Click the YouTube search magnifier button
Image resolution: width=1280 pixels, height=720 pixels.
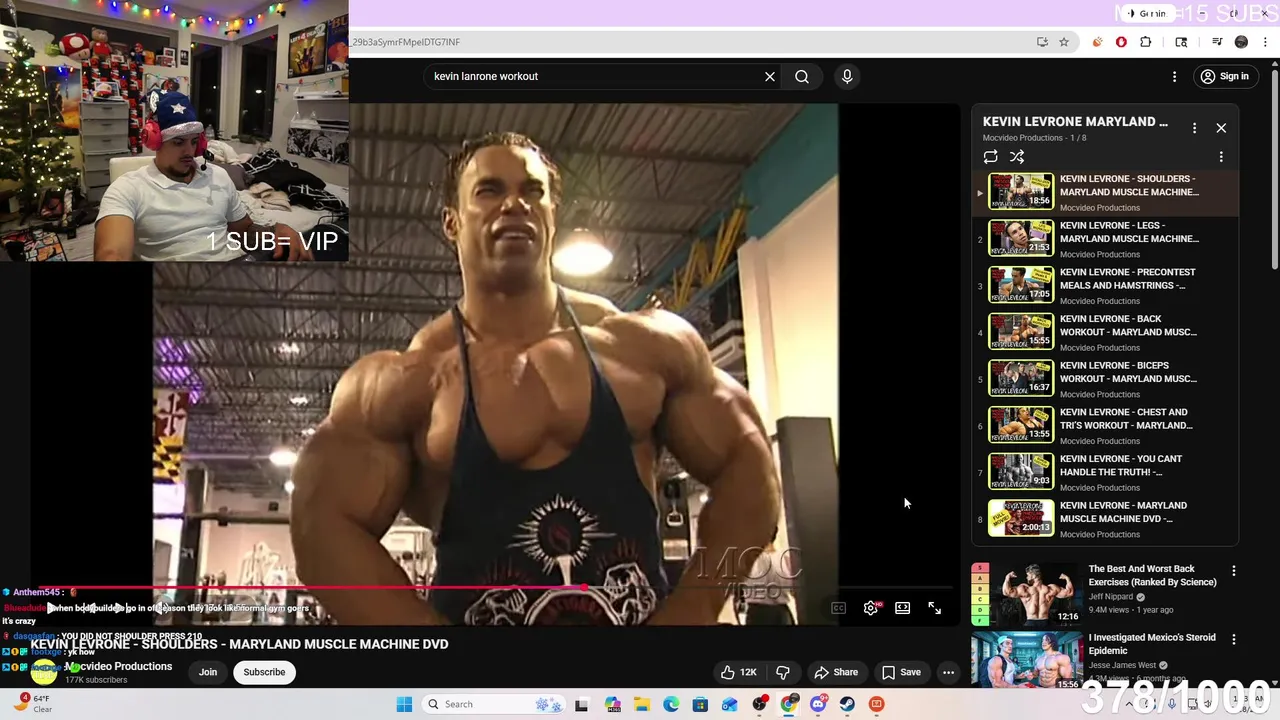click(802, 76)
